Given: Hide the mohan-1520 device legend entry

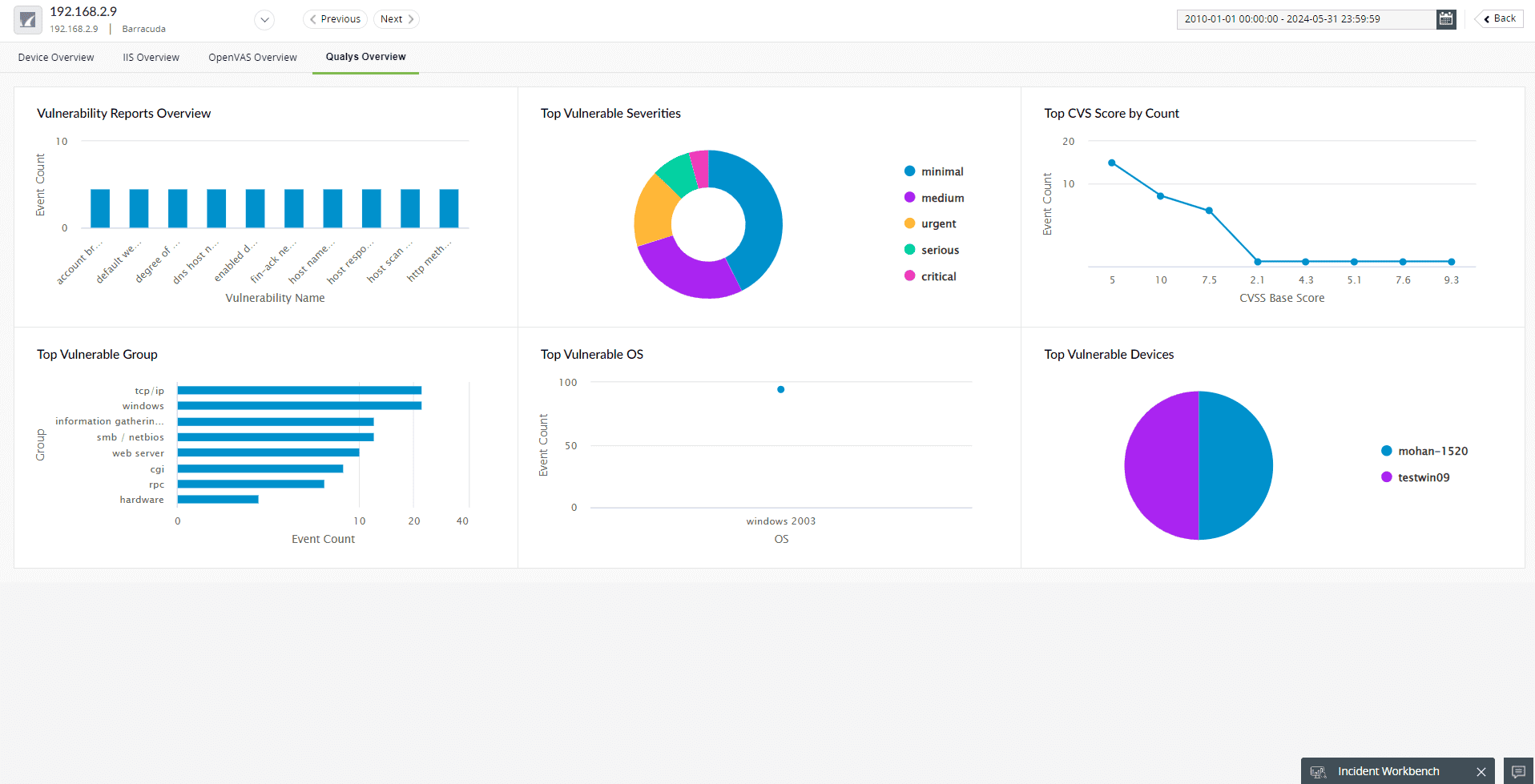Looking at the screenshot, I should (1424, 451).
